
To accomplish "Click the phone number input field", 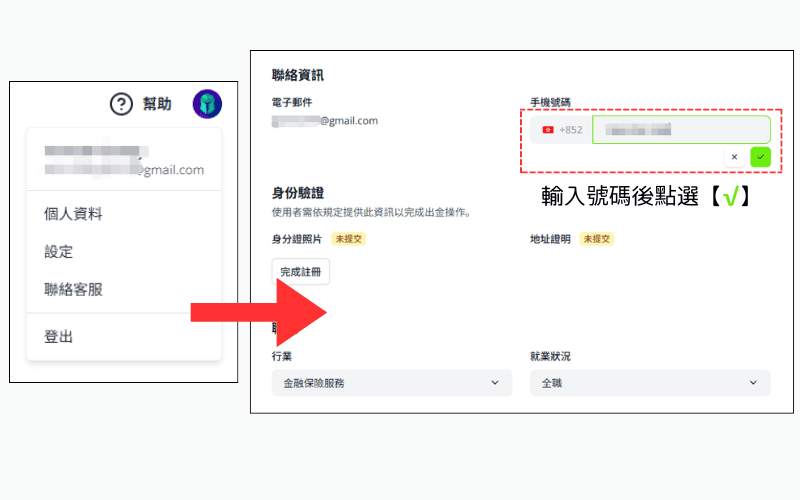I will coord(681,130).
